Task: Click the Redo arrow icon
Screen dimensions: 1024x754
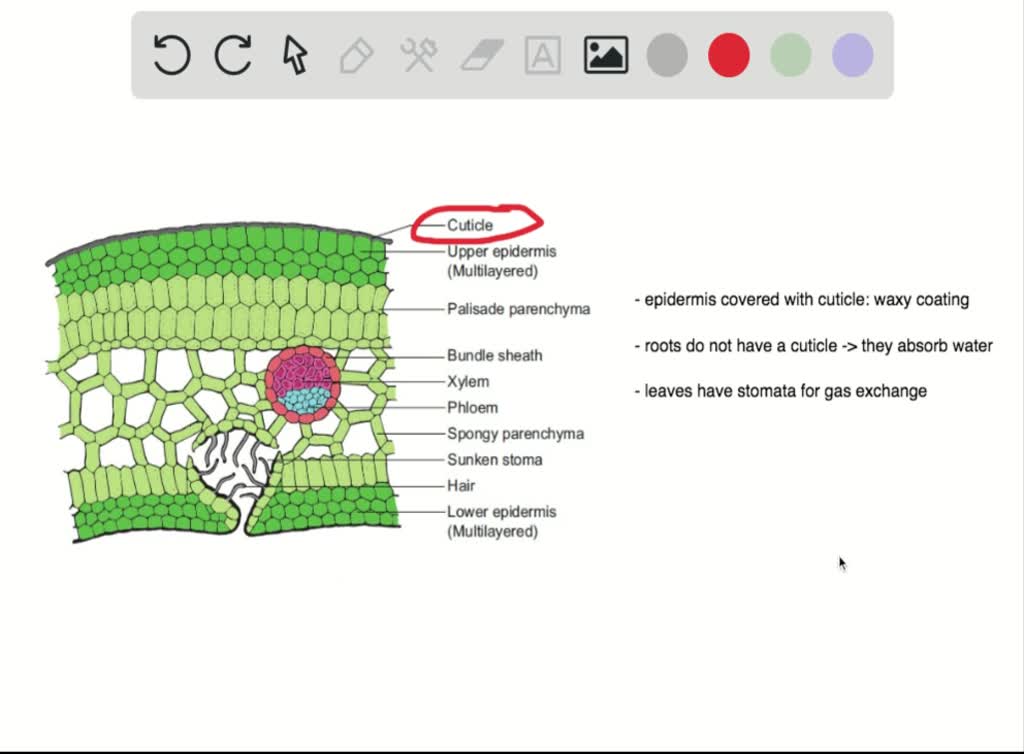Action: pos(233,55)
